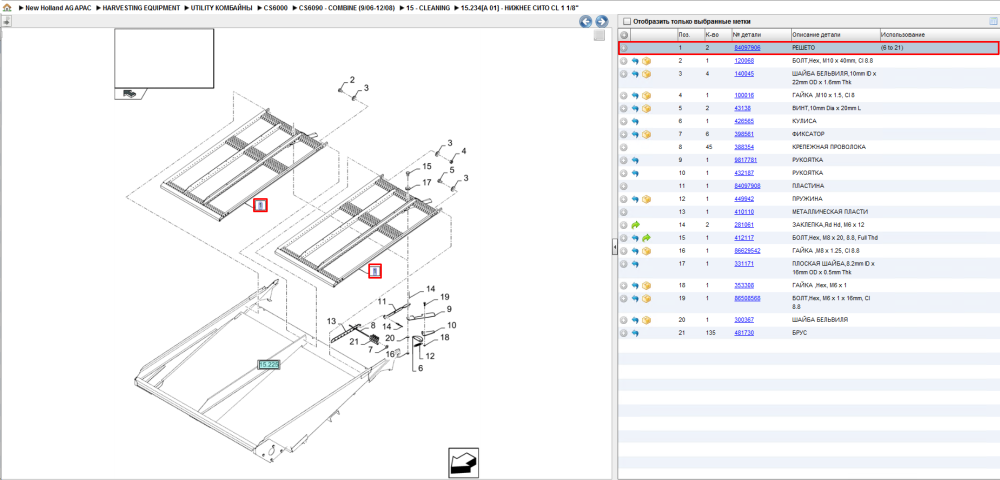Viewport: 1000px width, 480px height.
Task: Open part number link 388354
Action: [744, 147]
